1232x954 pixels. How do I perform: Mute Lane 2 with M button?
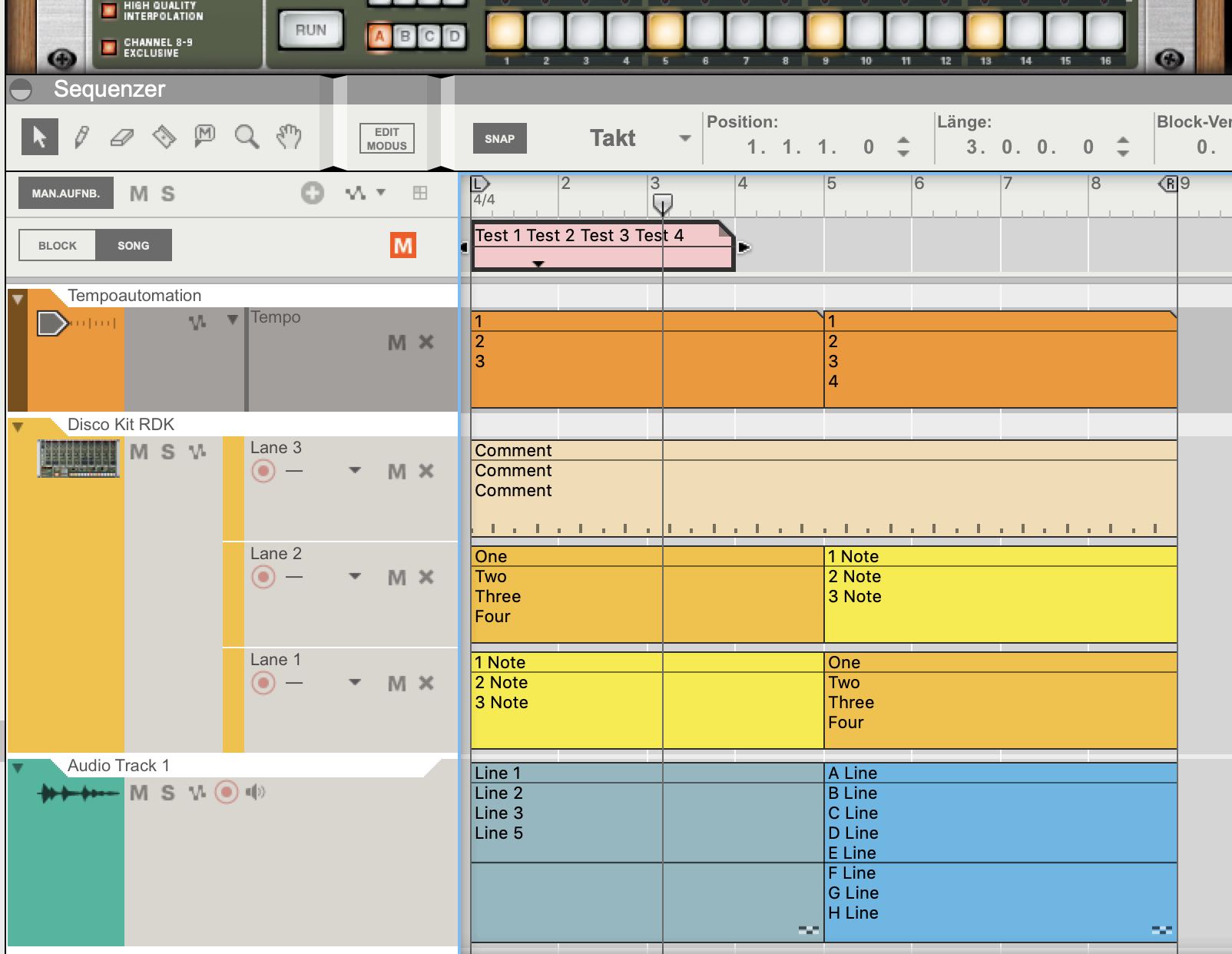click(397, 578)
